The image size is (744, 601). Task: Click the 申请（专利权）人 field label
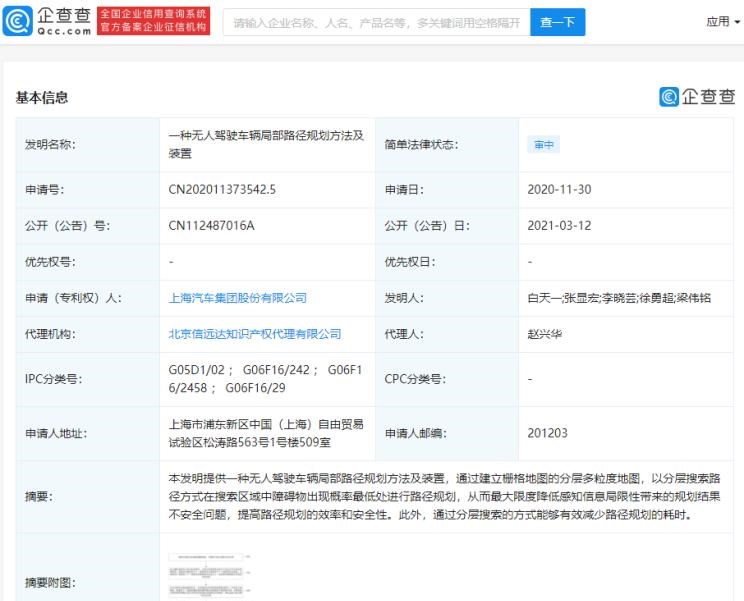(x=73, y=298)
